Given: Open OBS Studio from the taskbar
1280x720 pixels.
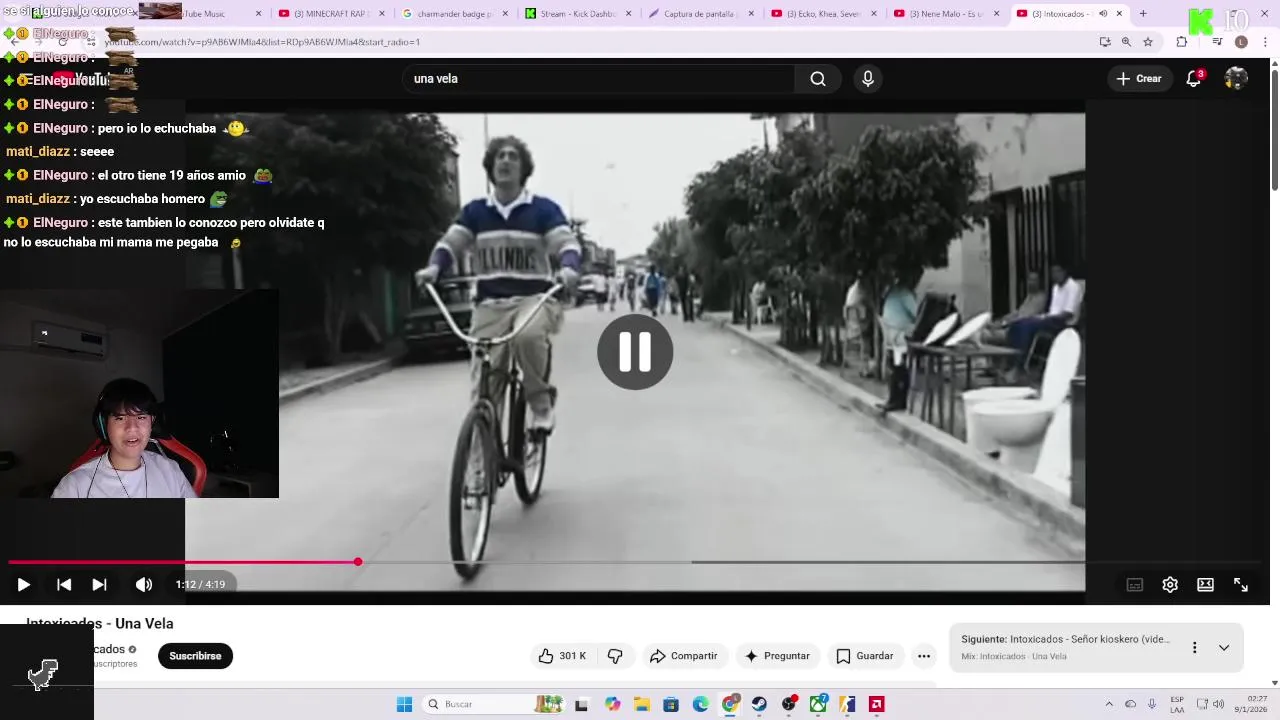Looking at the screenshot, I should click(x=789, y=704).
